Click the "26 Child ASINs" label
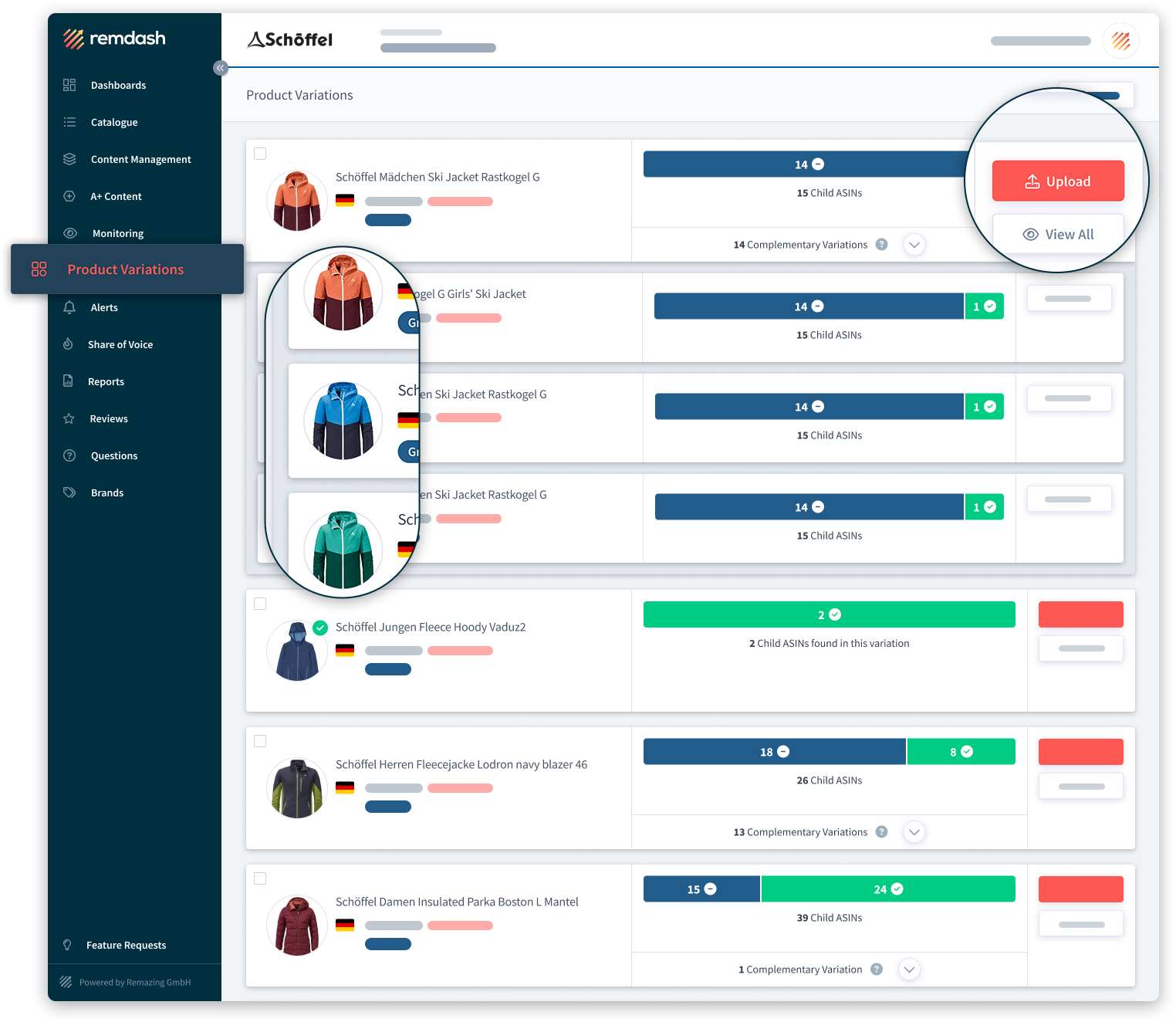Viewport: 1176px width, 1022px height. pos(830,780)
